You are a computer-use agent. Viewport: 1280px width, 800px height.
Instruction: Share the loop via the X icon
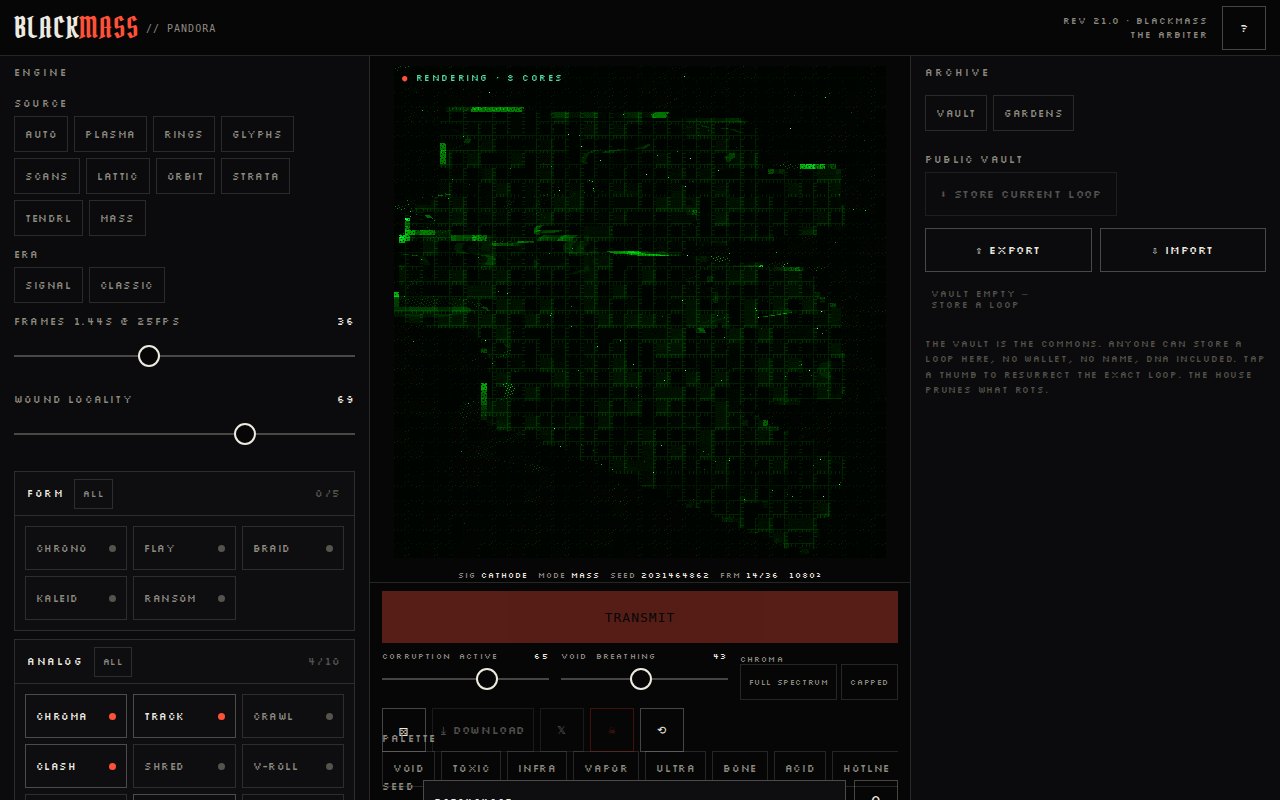click(x=562, y=730)
